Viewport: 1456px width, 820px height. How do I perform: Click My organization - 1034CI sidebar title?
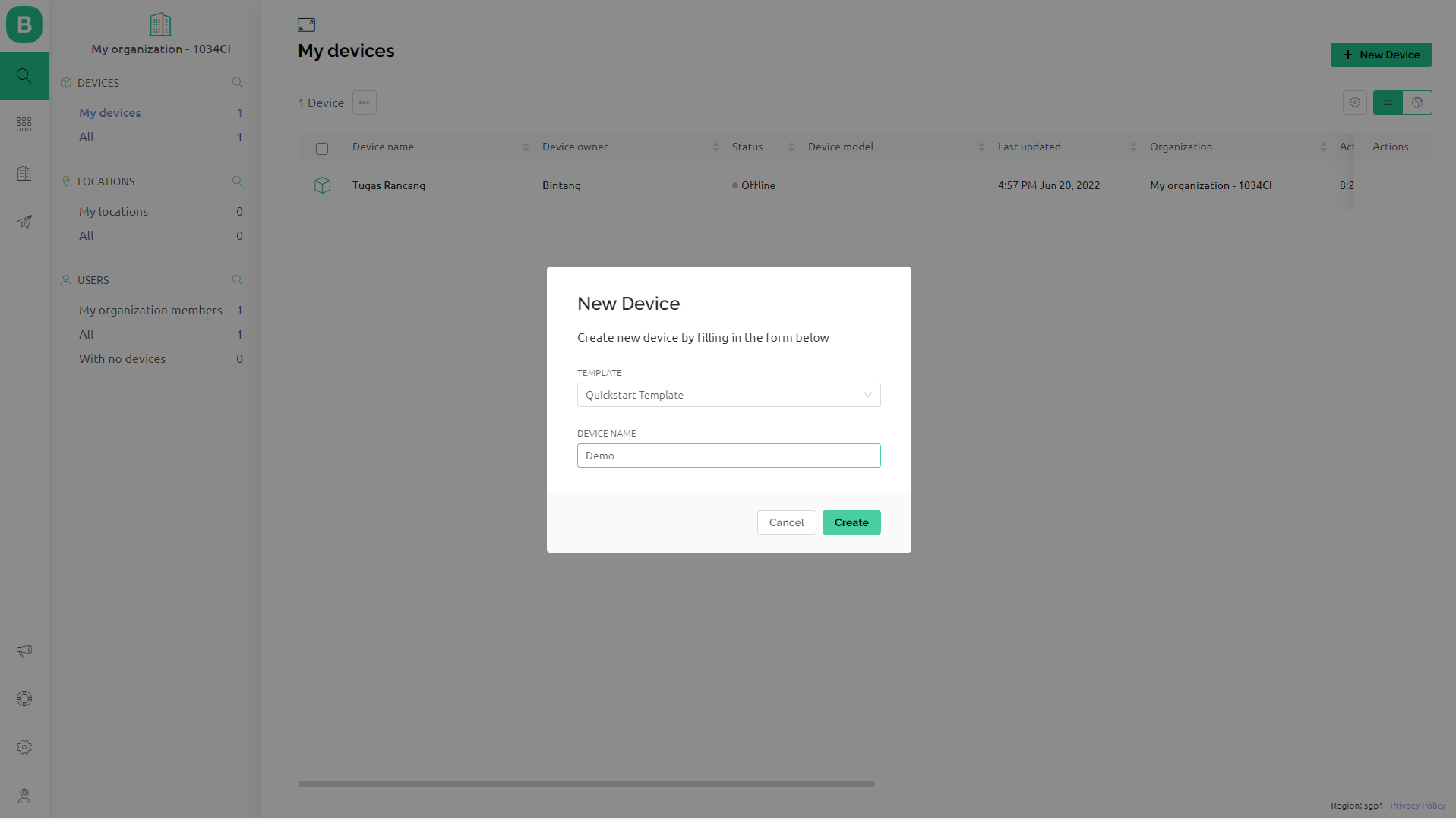161,49
